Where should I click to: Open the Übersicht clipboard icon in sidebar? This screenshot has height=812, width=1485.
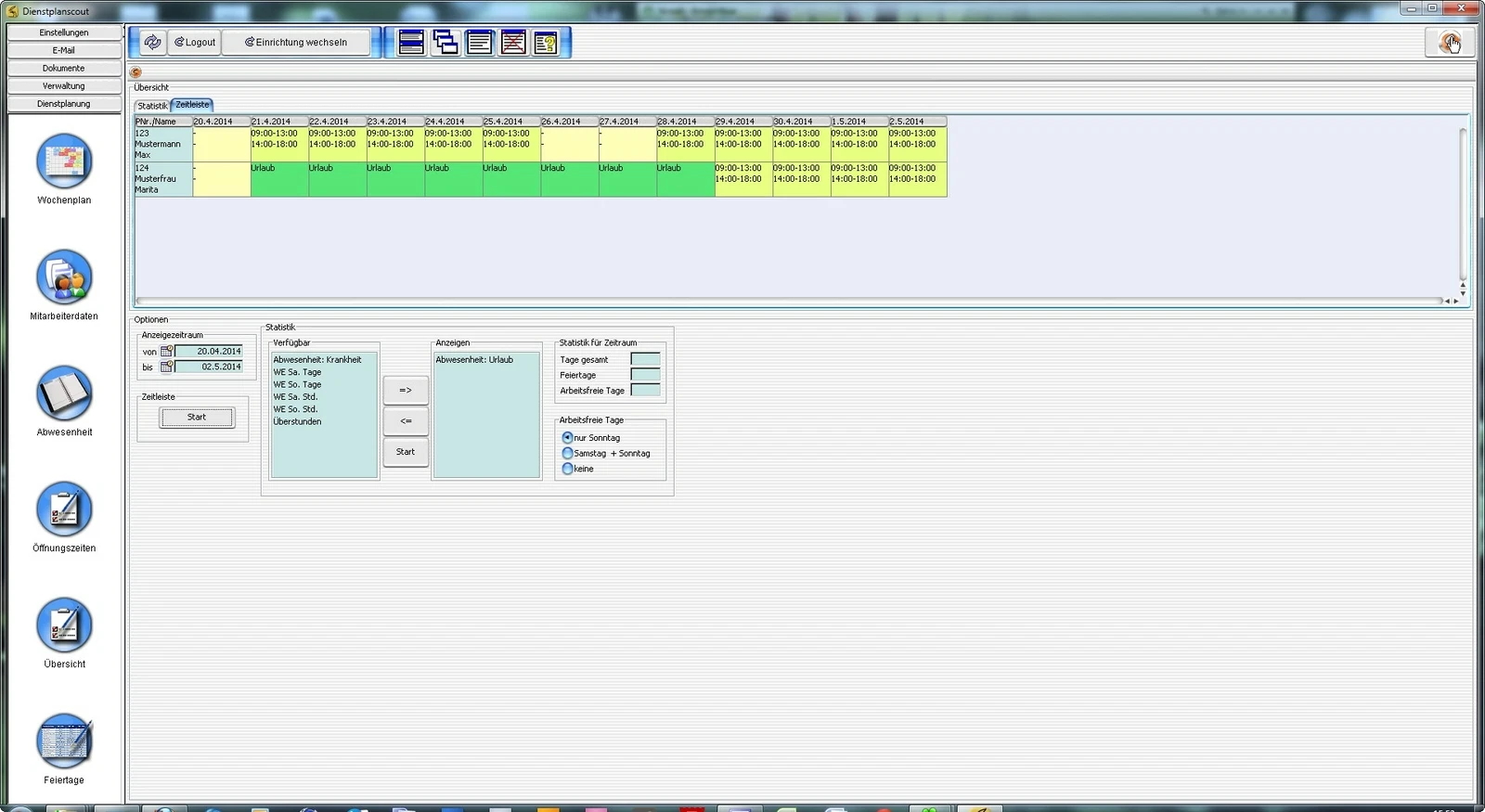point(64,625)
